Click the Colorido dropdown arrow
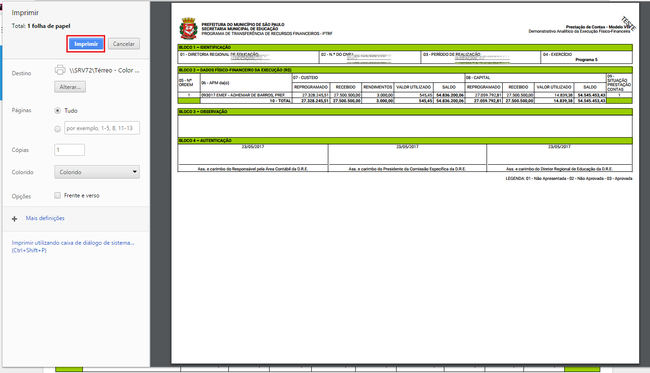Viewport: 650px width, 373px height. pos(135,172)
